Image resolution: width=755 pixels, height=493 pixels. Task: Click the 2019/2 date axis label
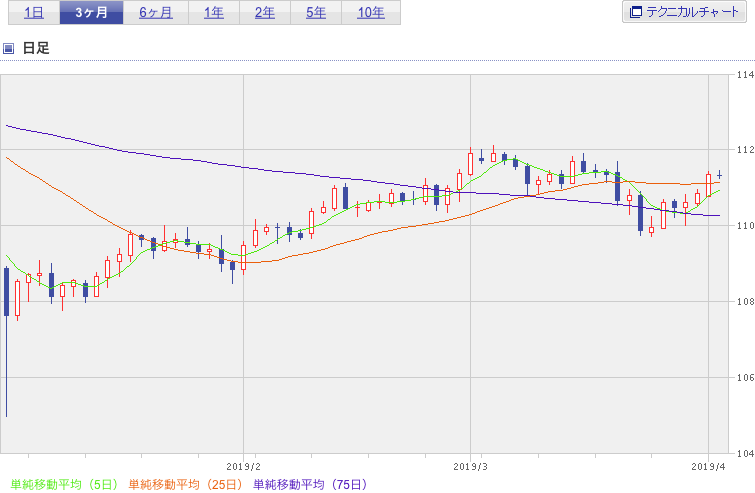[243, 467]
